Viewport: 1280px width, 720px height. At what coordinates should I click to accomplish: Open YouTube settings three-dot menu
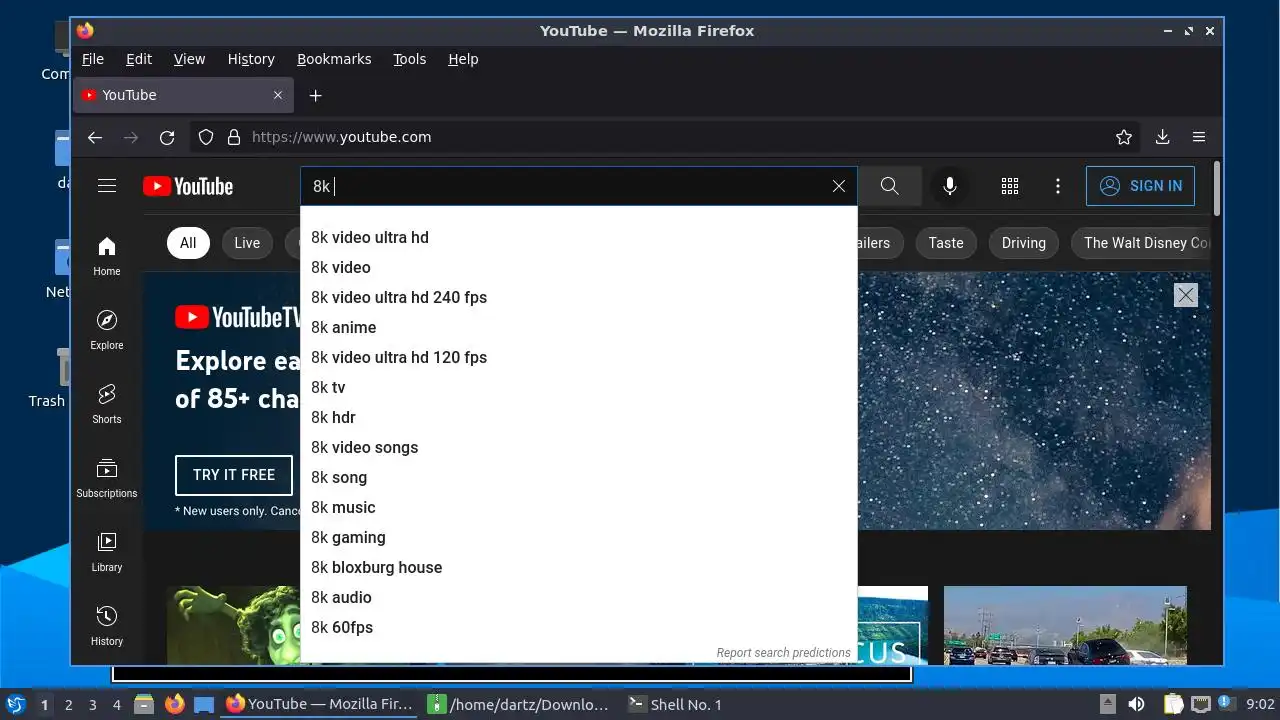pos(1058,186)
